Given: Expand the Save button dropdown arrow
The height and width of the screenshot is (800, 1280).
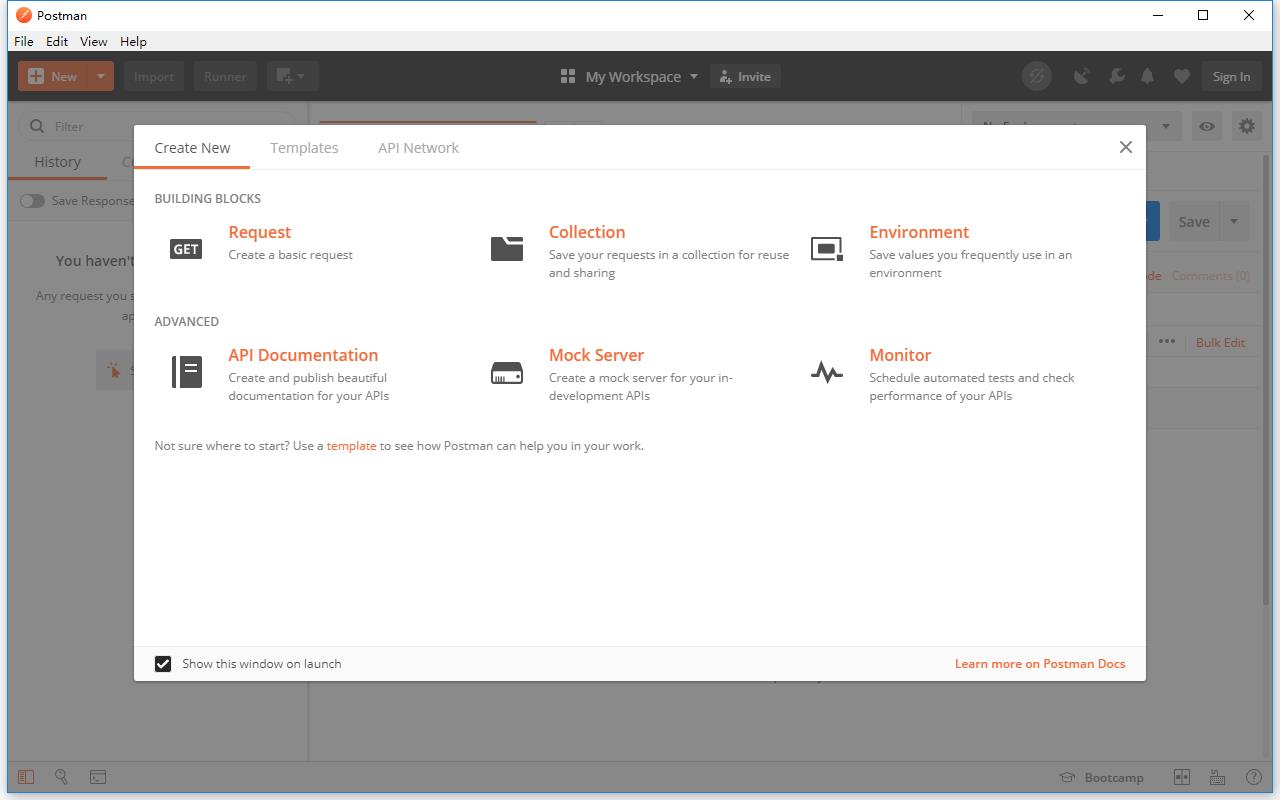Looking at the screenshot, I should [1234, 222].
